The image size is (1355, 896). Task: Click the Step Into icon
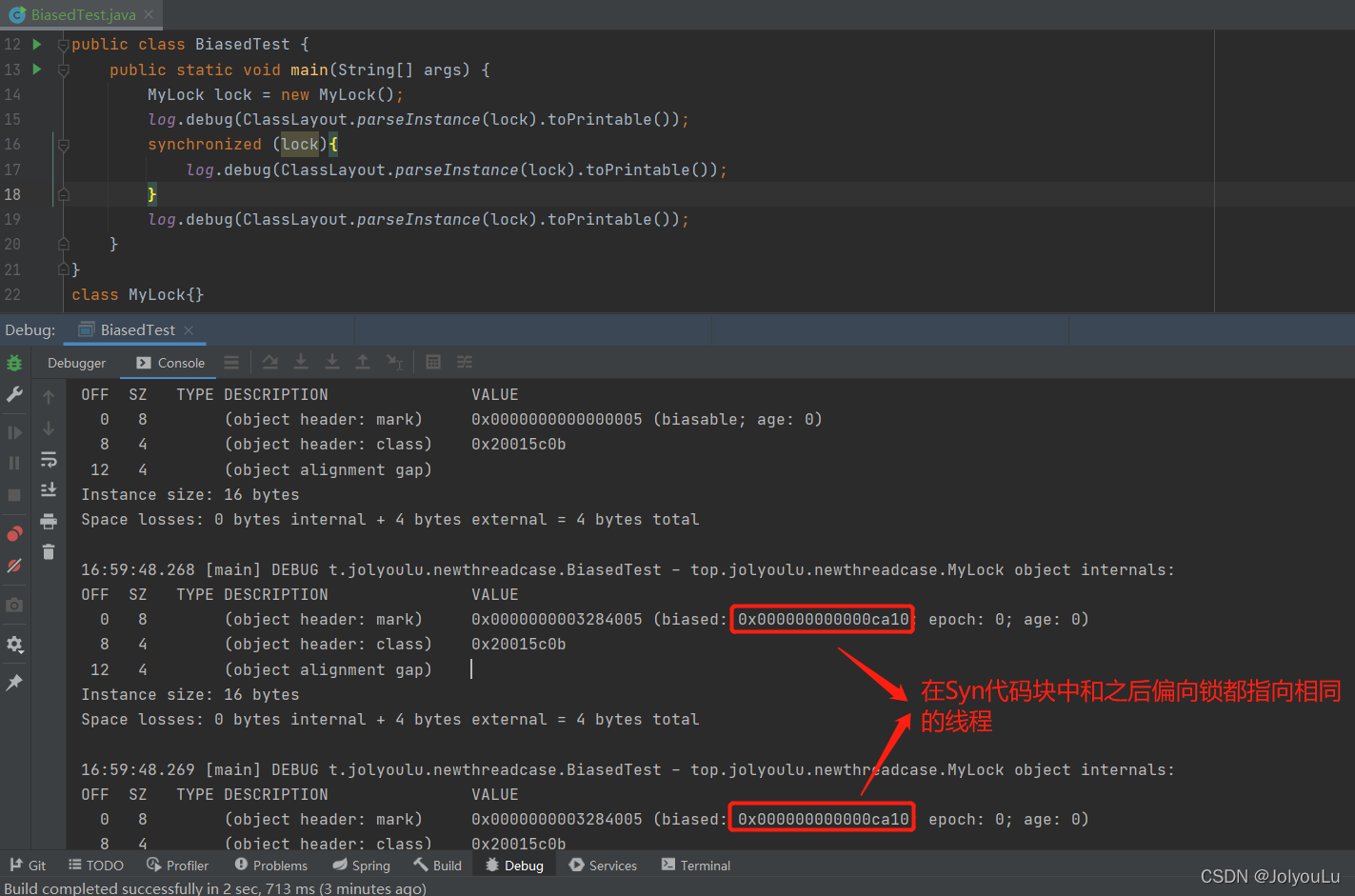pos(301,362)
